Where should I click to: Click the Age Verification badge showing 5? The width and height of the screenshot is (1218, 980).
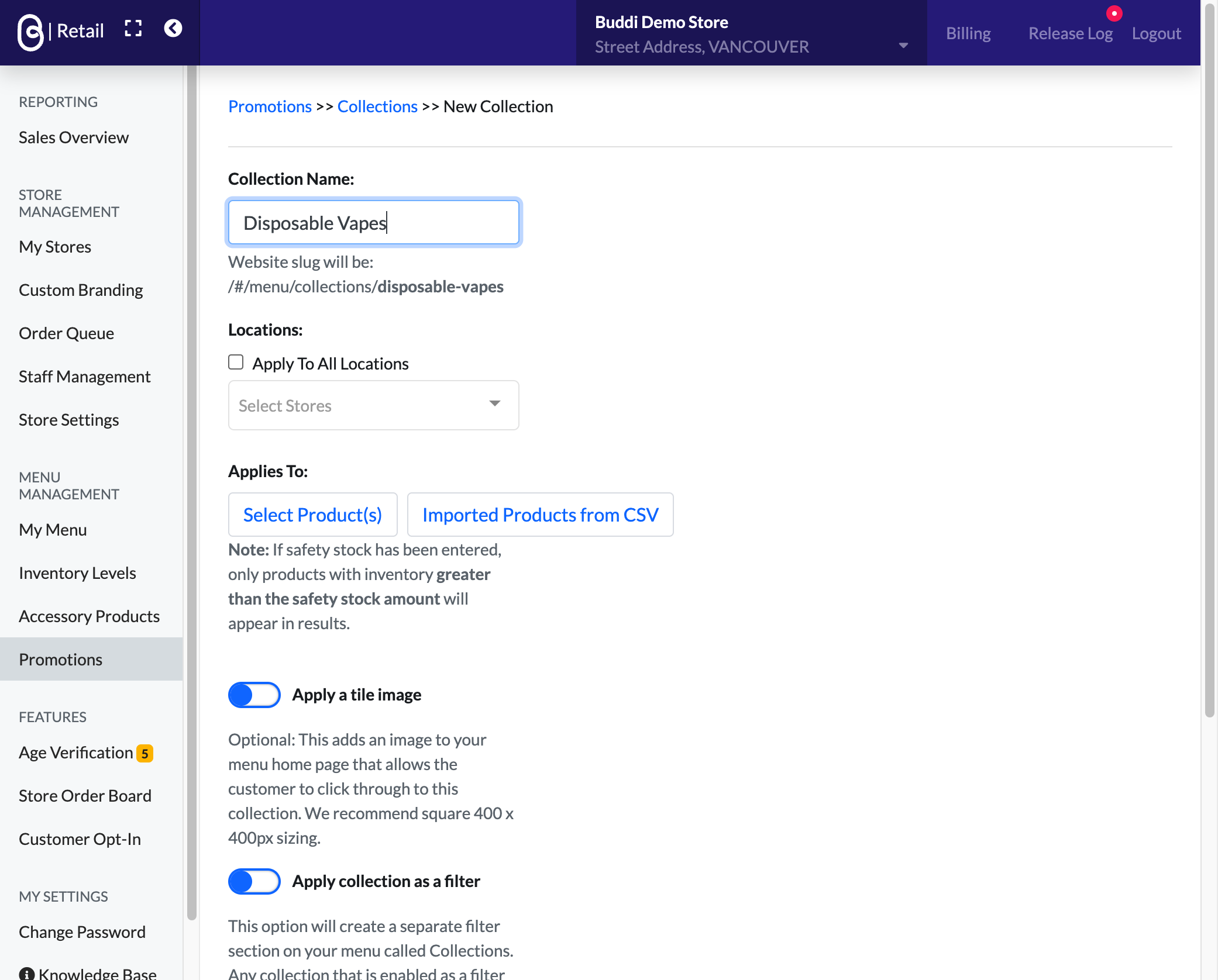144,753
